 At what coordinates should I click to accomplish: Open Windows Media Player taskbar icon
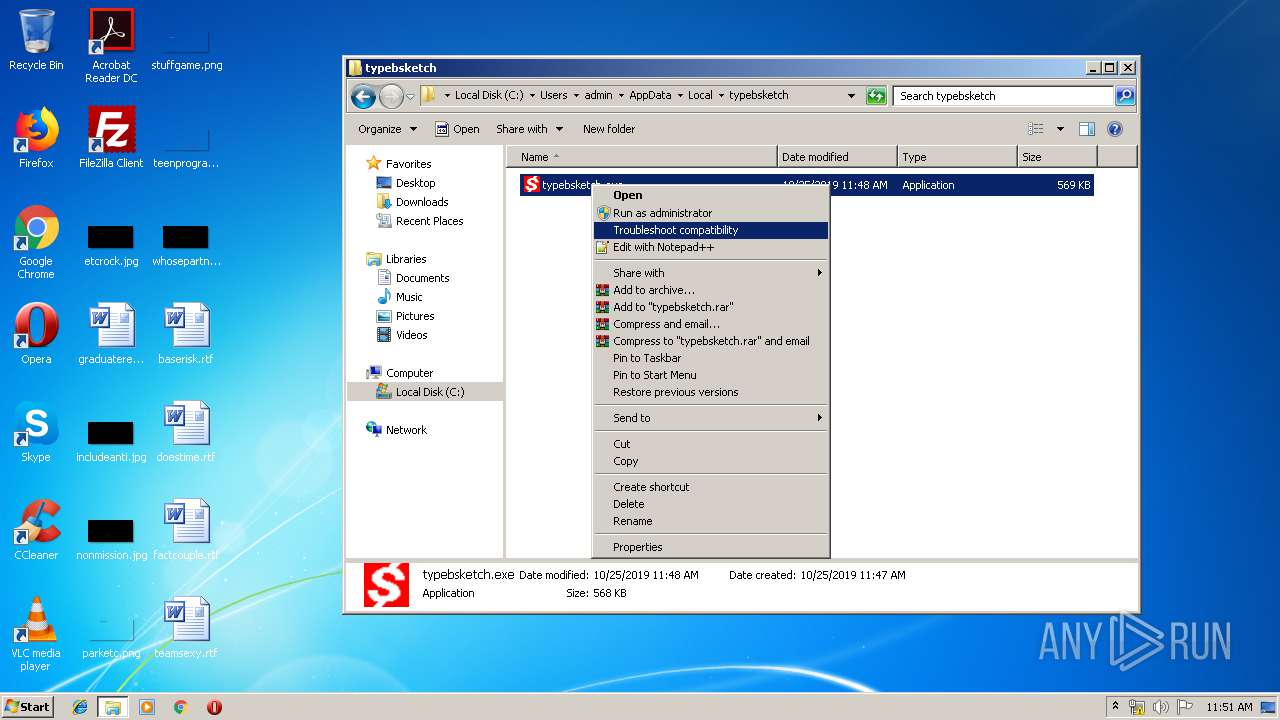pyautogui.click(x=147, y=707)
